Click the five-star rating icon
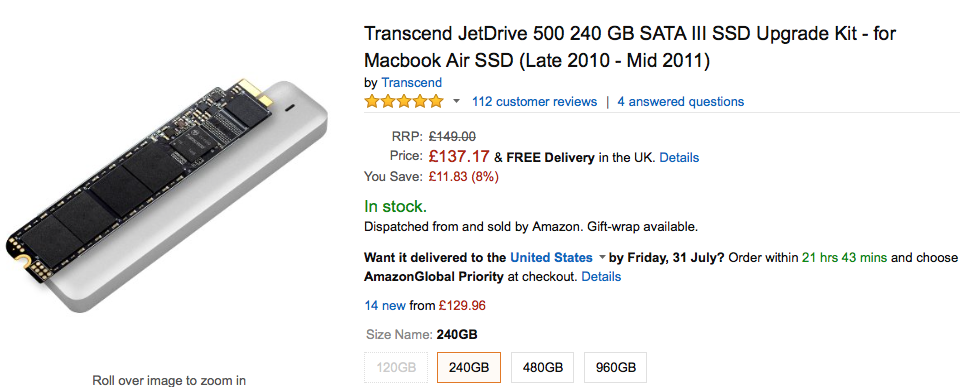 (x=404, y=101)
